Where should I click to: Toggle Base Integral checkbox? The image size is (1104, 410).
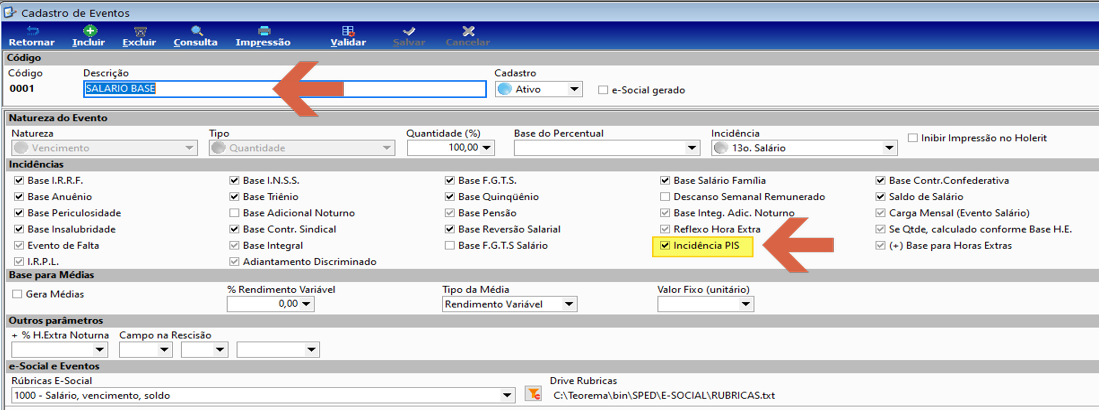pos(234,246)
